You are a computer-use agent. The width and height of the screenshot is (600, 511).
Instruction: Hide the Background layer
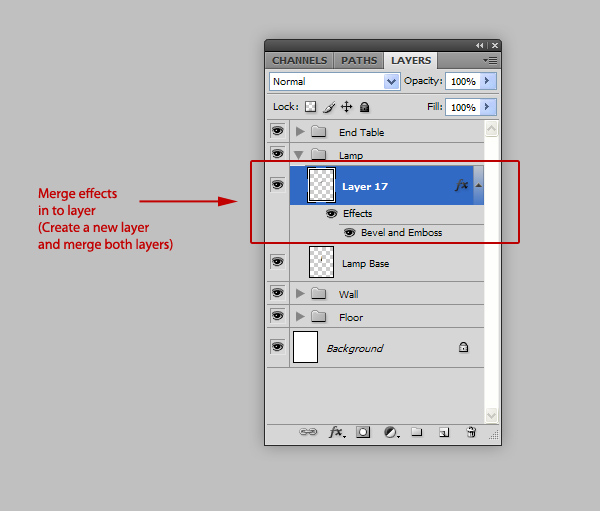coord(277,346)
